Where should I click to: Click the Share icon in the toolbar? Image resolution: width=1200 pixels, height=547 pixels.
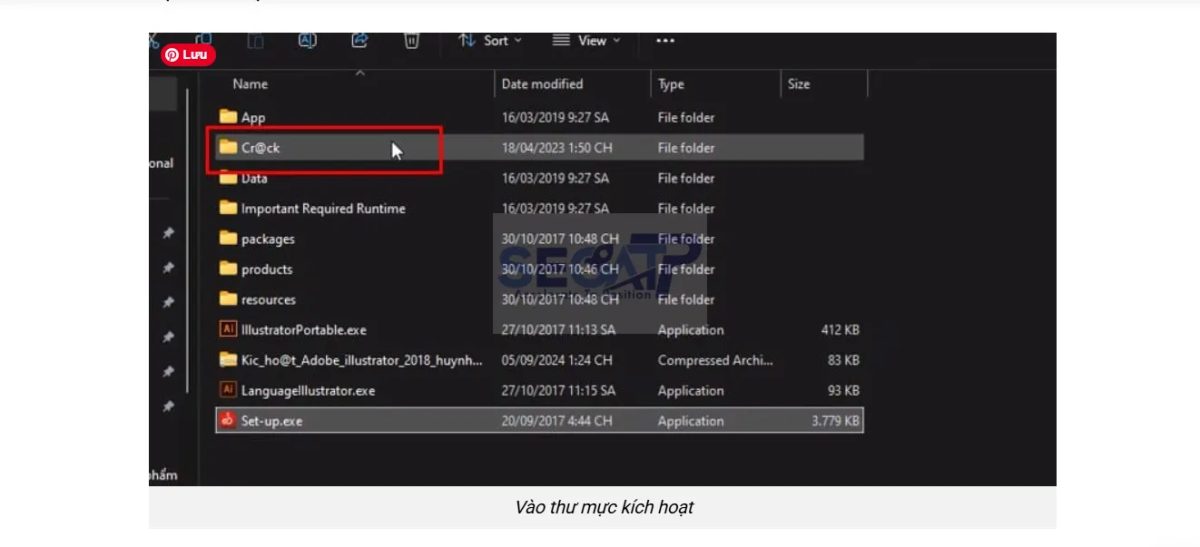click(x=359, y=40)
